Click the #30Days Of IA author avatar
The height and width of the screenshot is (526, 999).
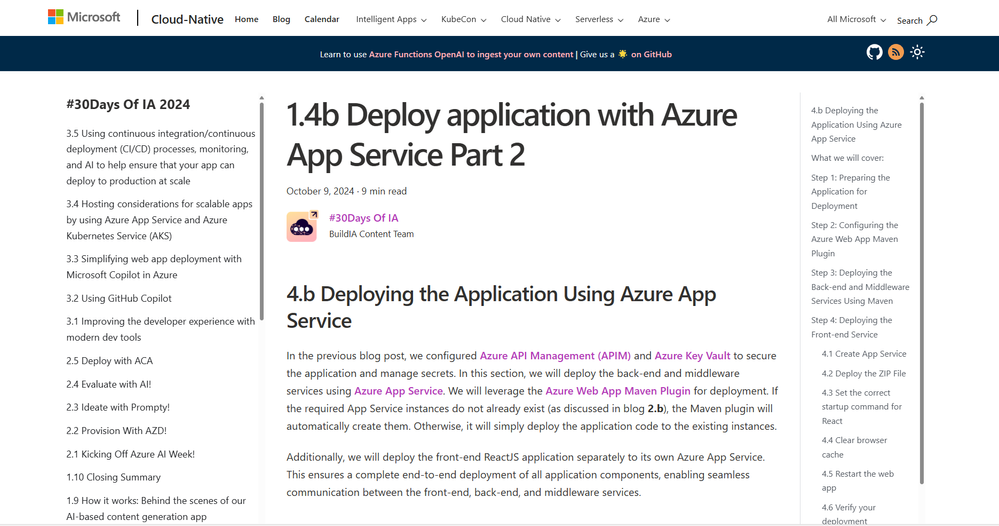coord(302,226)
